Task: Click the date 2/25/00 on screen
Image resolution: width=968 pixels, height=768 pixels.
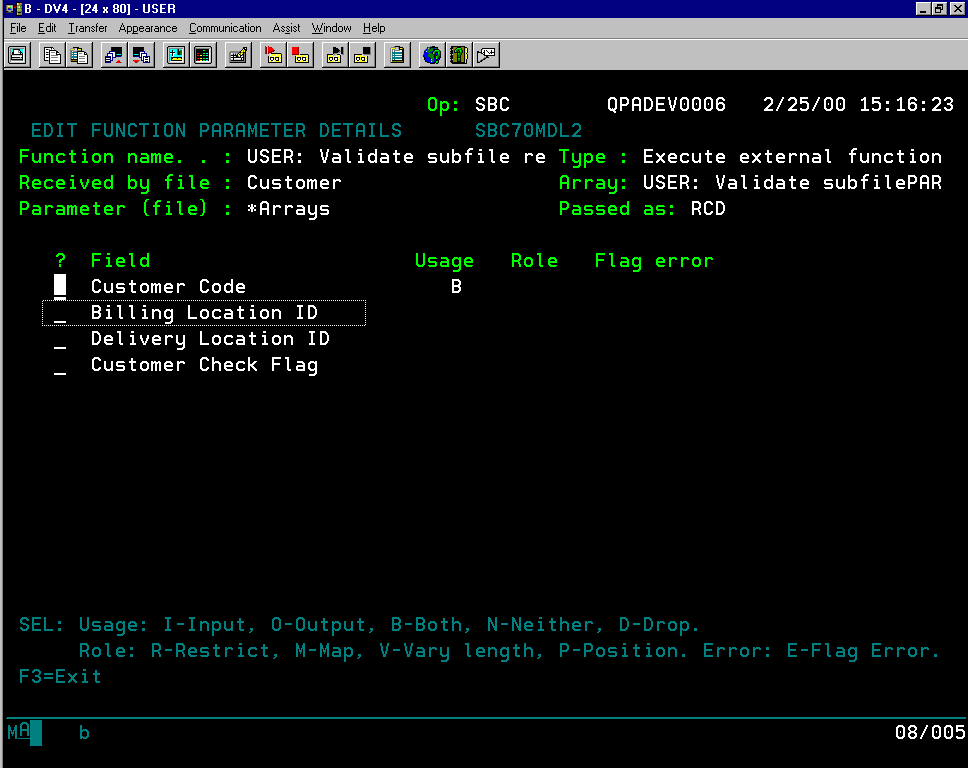Action: coord(804,104)
